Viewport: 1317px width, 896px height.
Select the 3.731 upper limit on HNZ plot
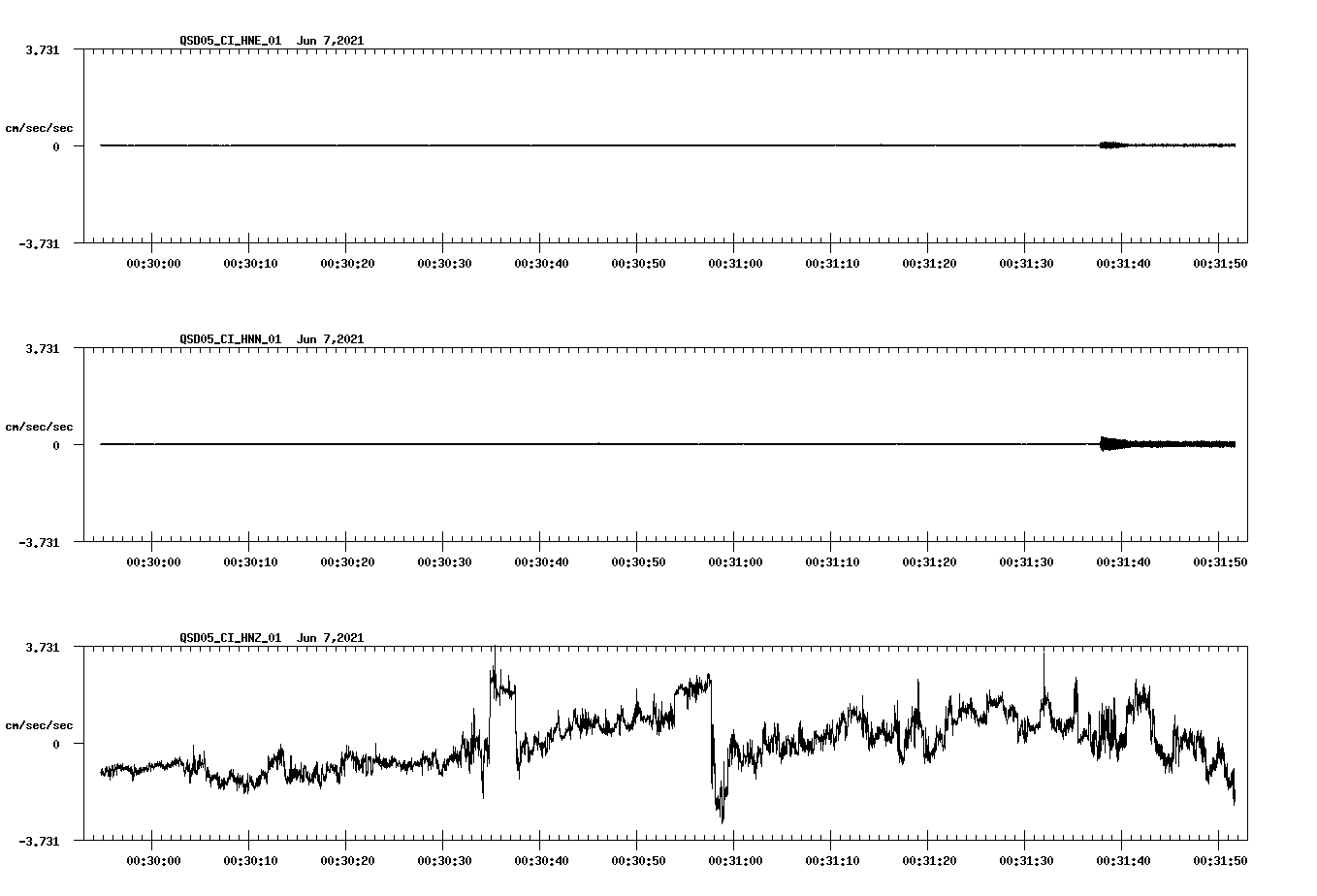pos(42,648)
